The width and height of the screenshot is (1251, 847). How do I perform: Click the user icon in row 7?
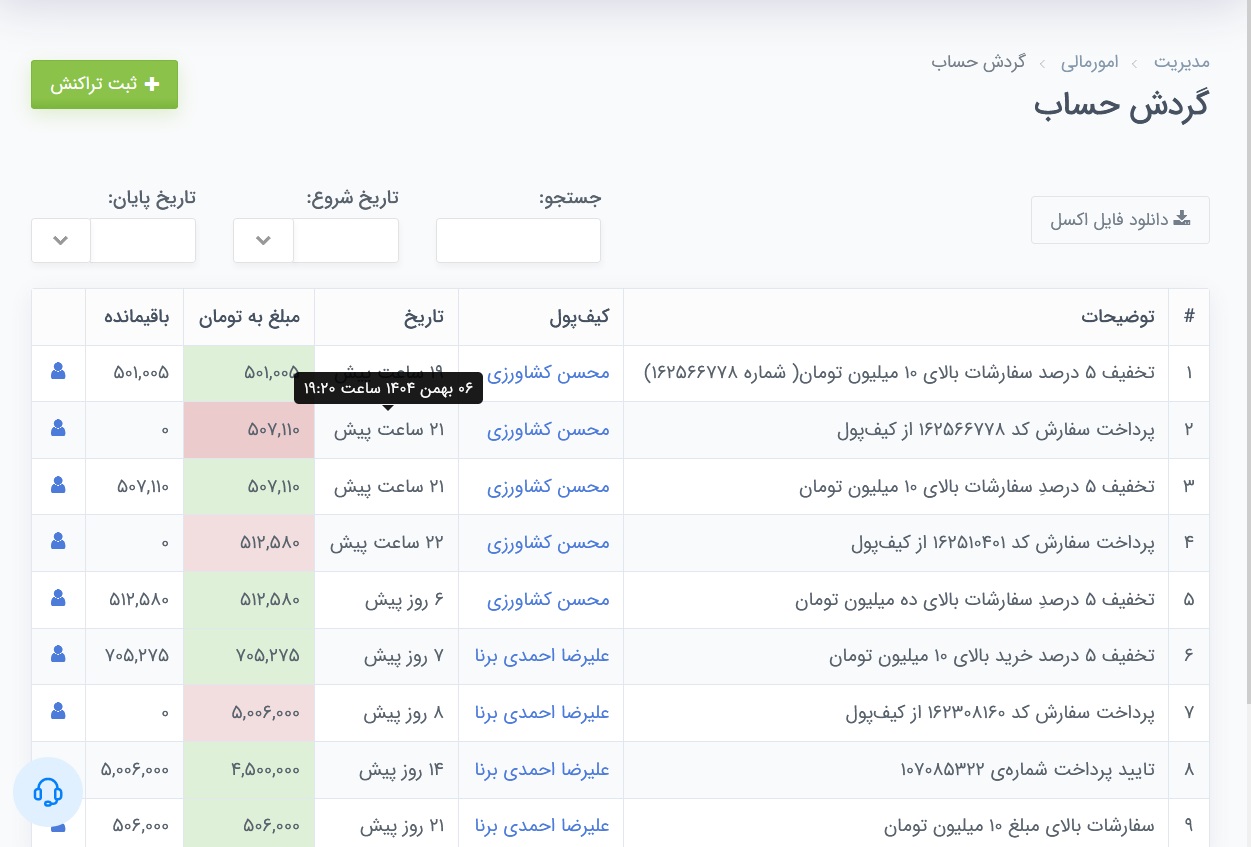(58, 711)
